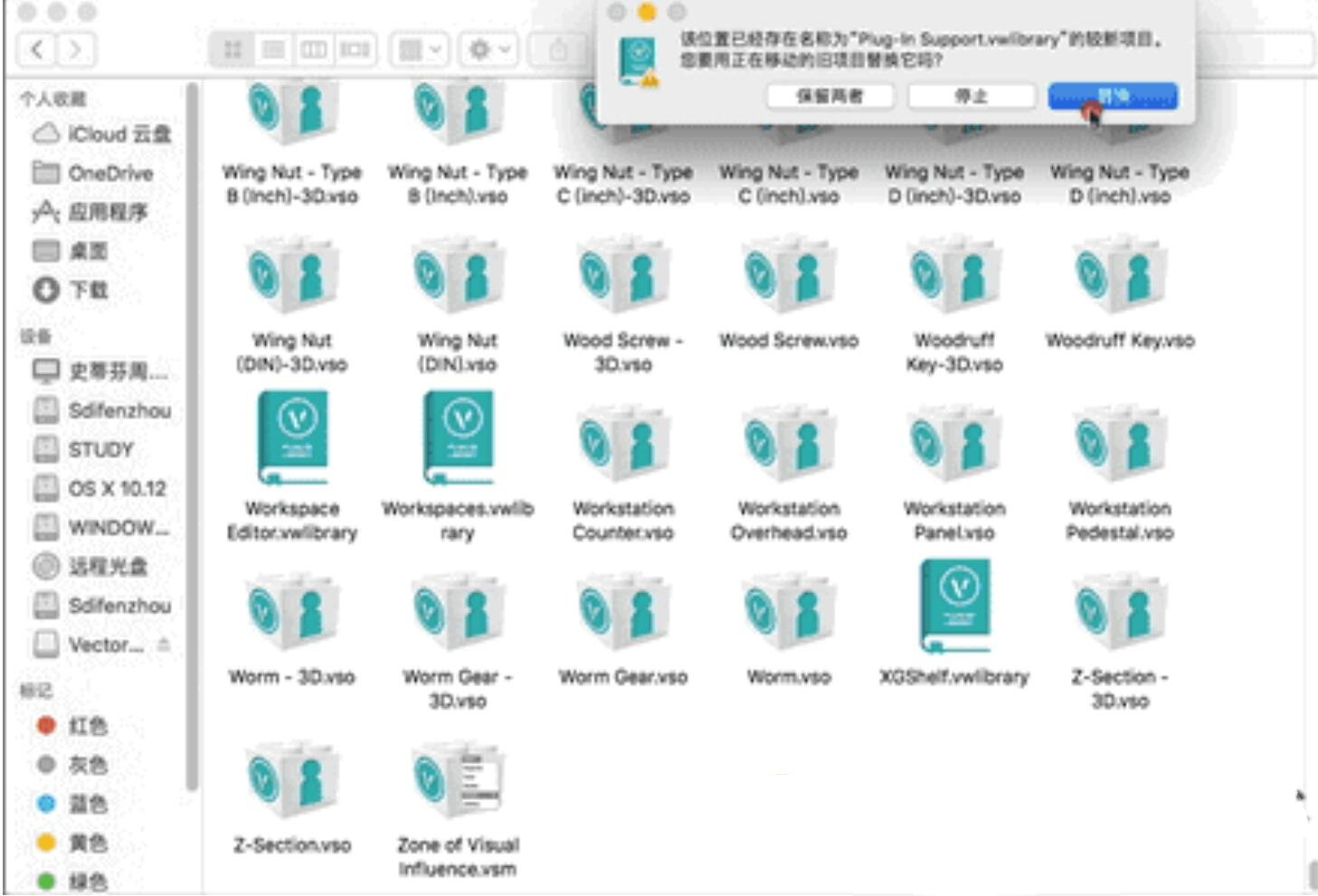Select Wing Nut (DIN).vso file
The width and height of the screenshot is (1318, 896).
[x=458, y=306]
